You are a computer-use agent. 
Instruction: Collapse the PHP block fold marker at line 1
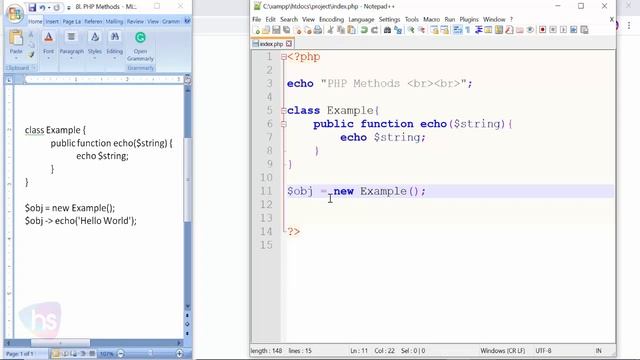coord(284,57)
